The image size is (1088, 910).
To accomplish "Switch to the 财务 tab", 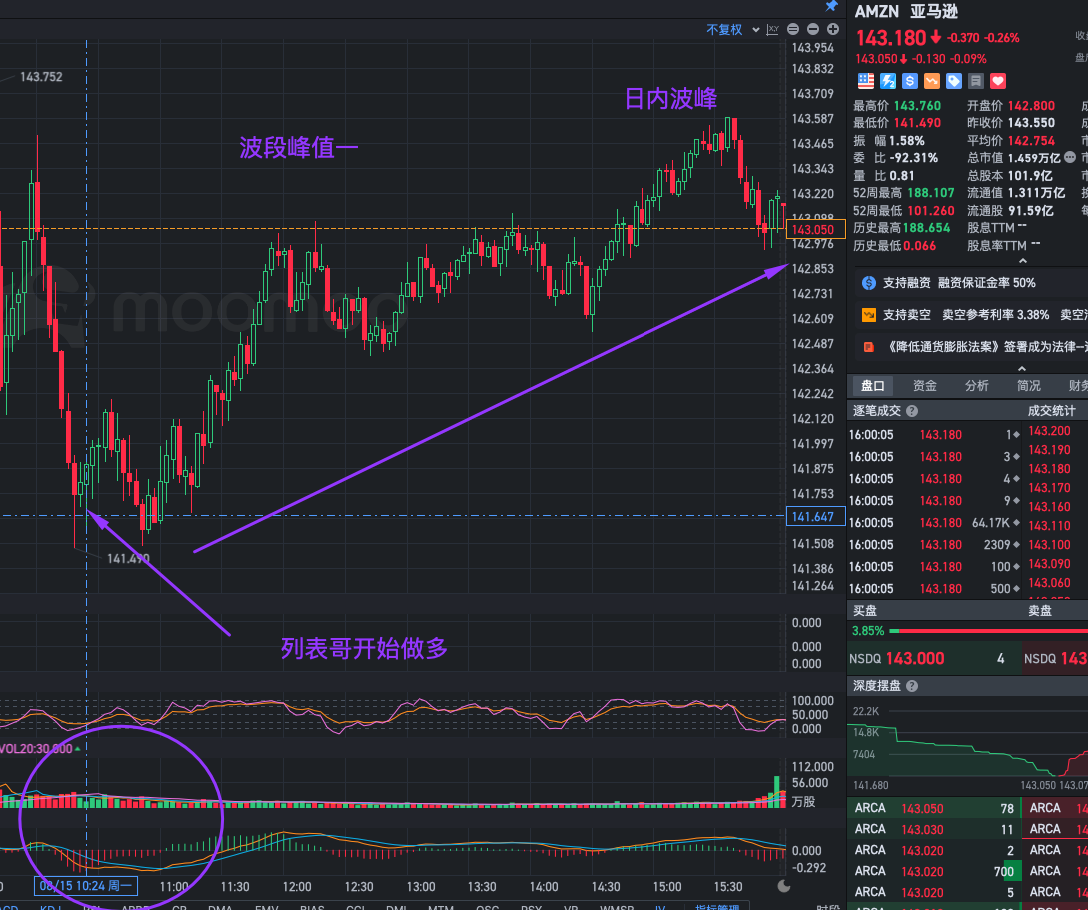I will [x=1078, y=386].
